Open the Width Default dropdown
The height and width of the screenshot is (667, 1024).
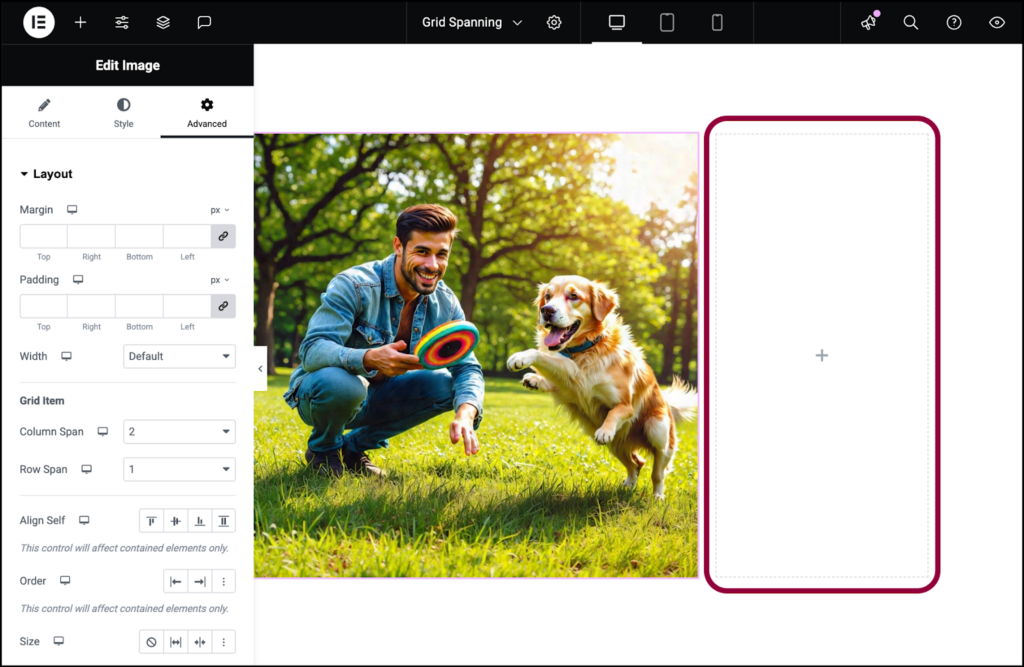pos(179,356)
